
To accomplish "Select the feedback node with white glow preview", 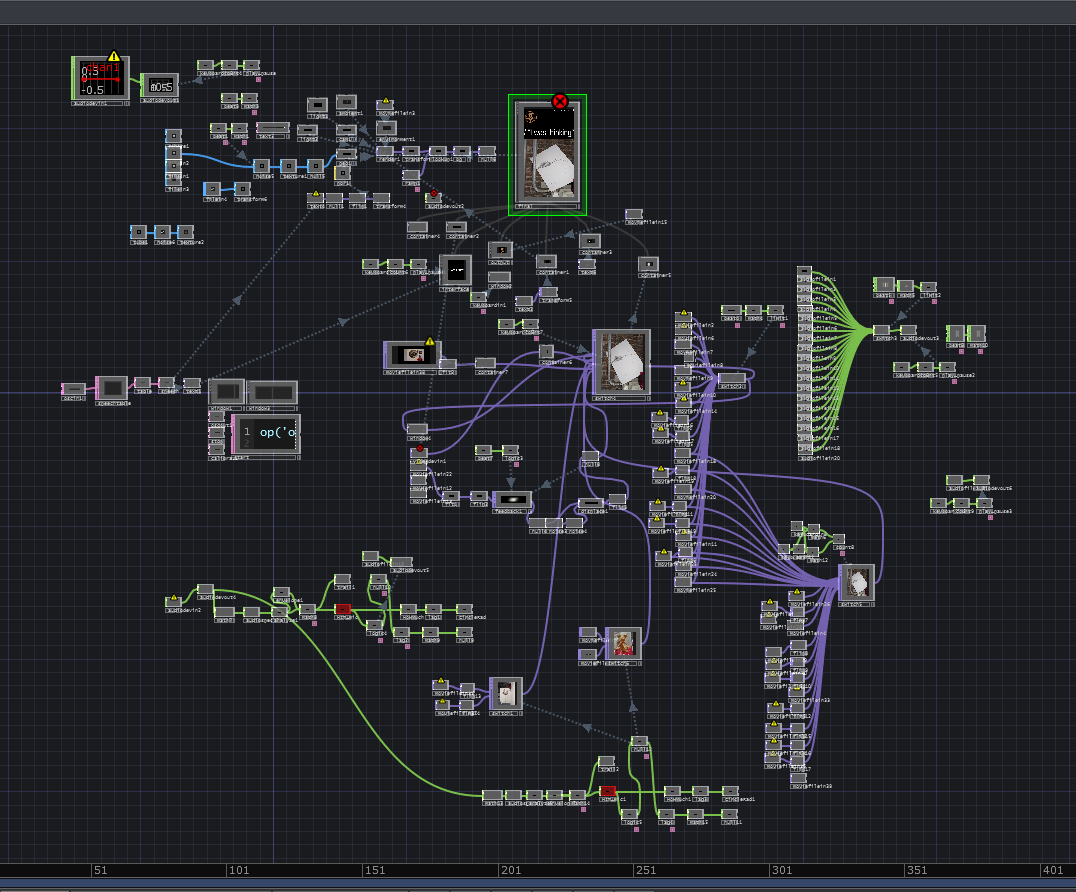I will (x=512, y=498).
